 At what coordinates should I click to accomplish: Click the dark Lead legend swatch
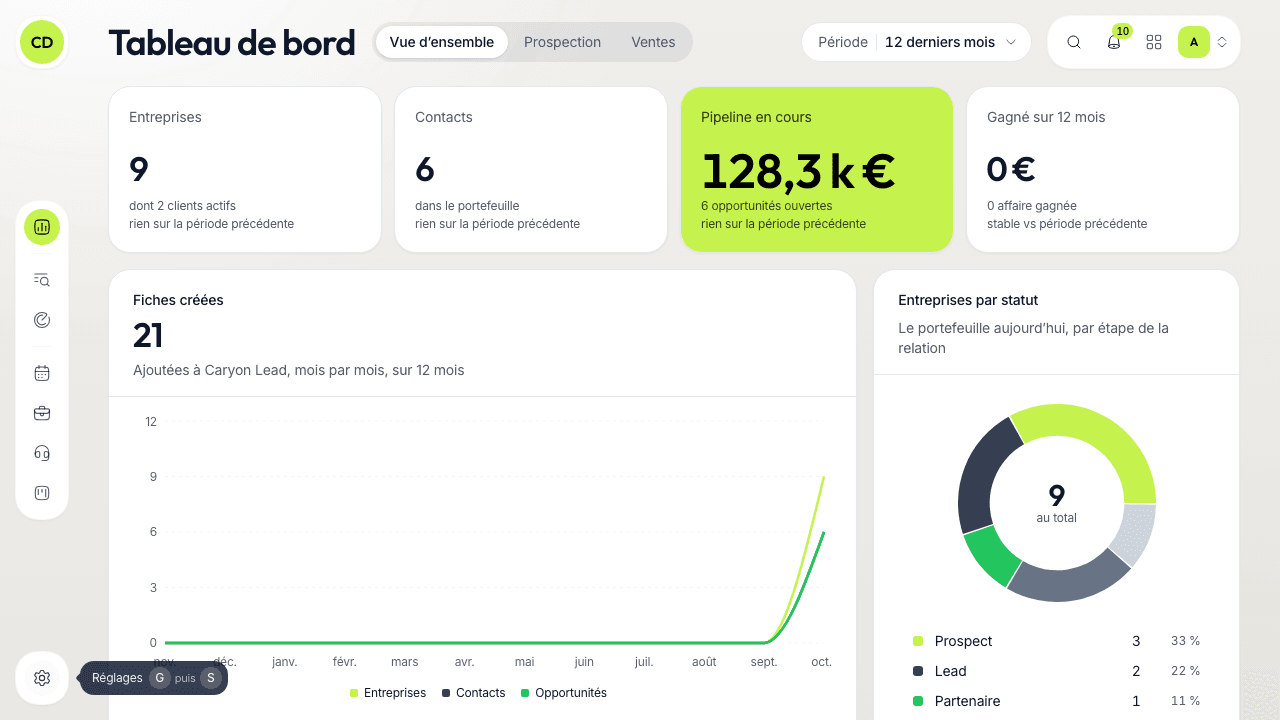[918, 671]
